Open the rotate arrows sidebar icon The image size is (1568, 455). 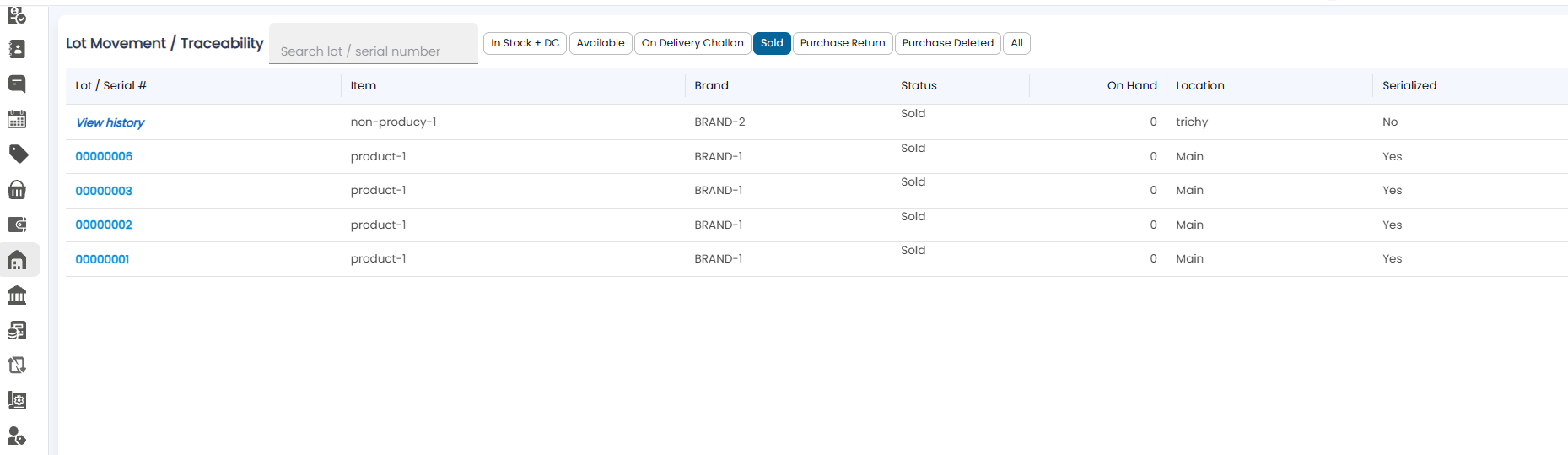pos(17,365)
